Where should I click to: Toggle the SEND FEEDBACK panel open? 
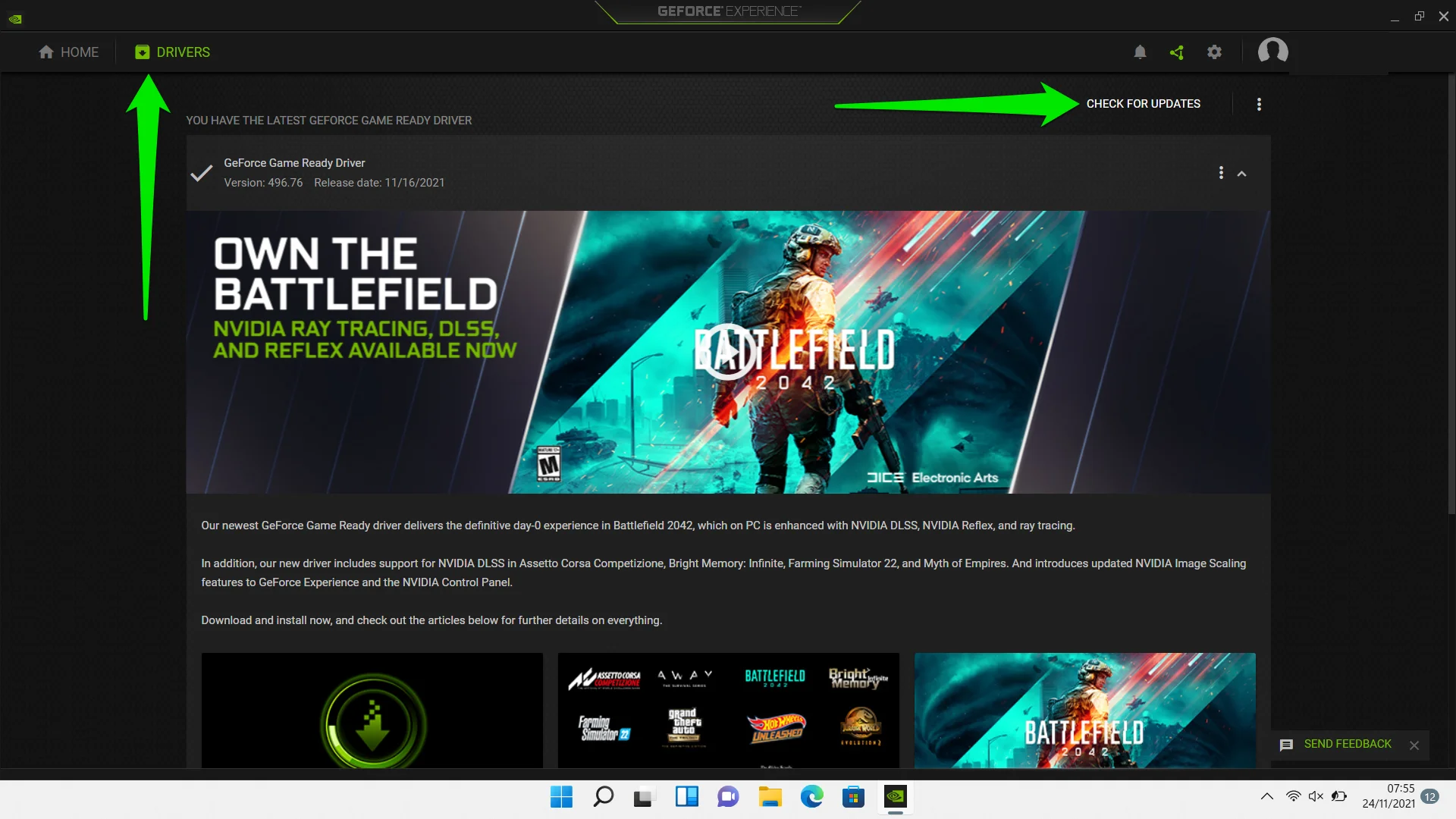click(x=1348, y=744)
